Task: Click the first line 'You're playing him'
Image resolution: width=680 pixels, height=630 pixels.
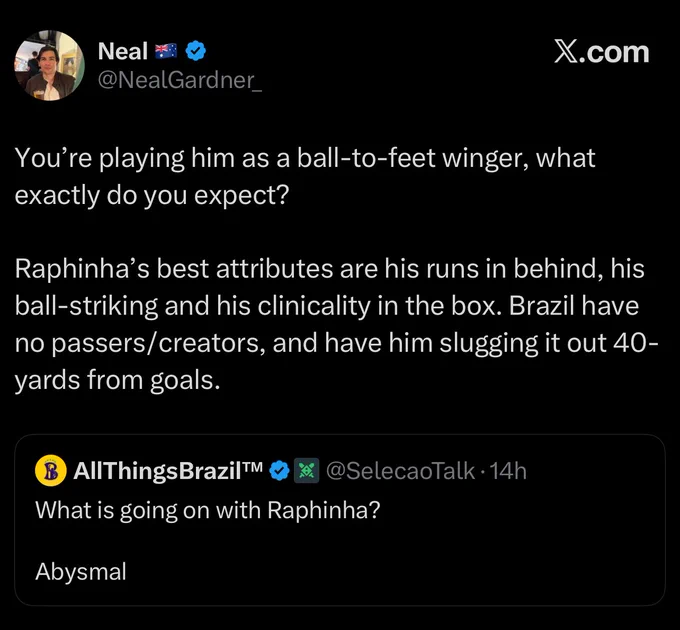Action: pyautogui.click(x=305, y=158)
